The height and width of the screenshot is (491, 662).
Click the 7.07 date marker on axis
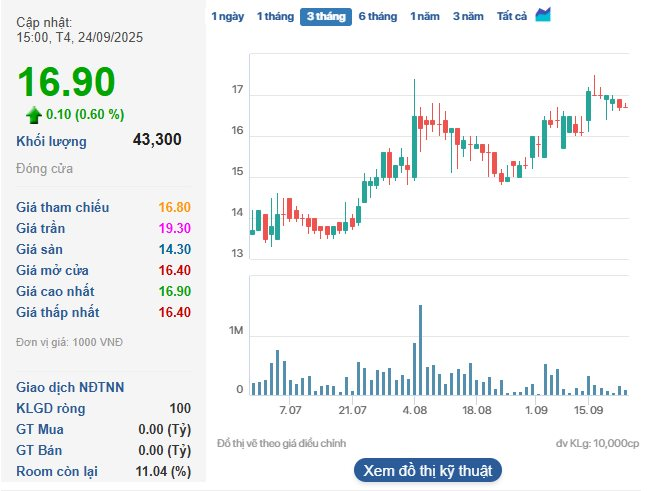pyautogui.click(x=290, y=410)
